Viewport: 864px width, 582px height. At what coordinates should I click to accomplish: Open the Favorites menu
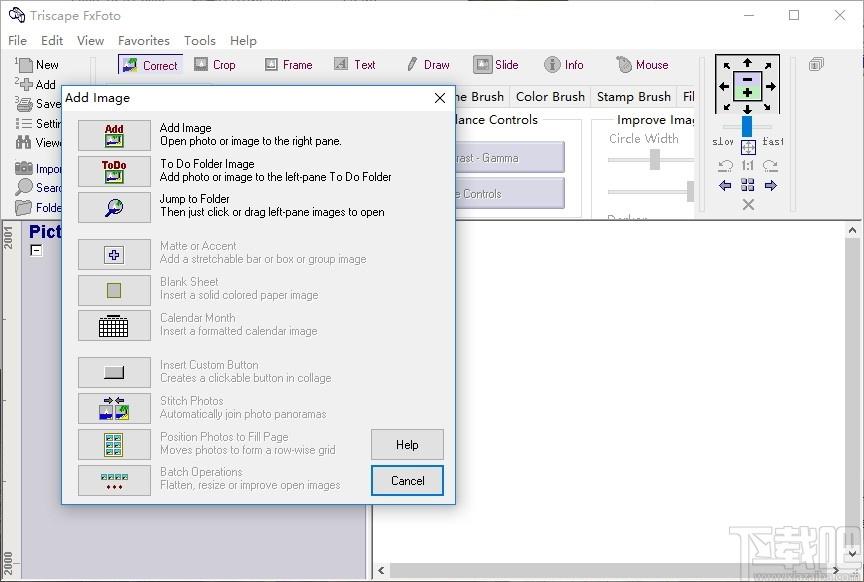coord(144,41)
